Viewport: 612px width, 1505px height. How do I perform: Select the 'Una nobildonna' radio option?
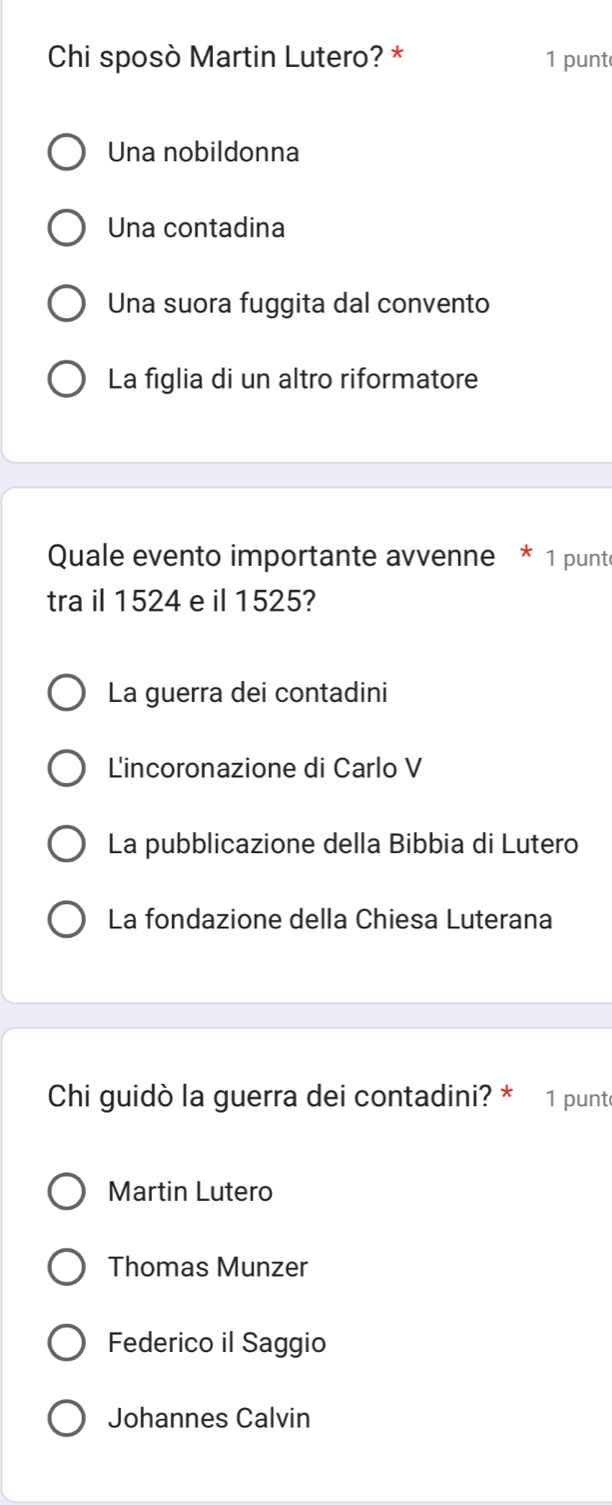tap(67, 154)
